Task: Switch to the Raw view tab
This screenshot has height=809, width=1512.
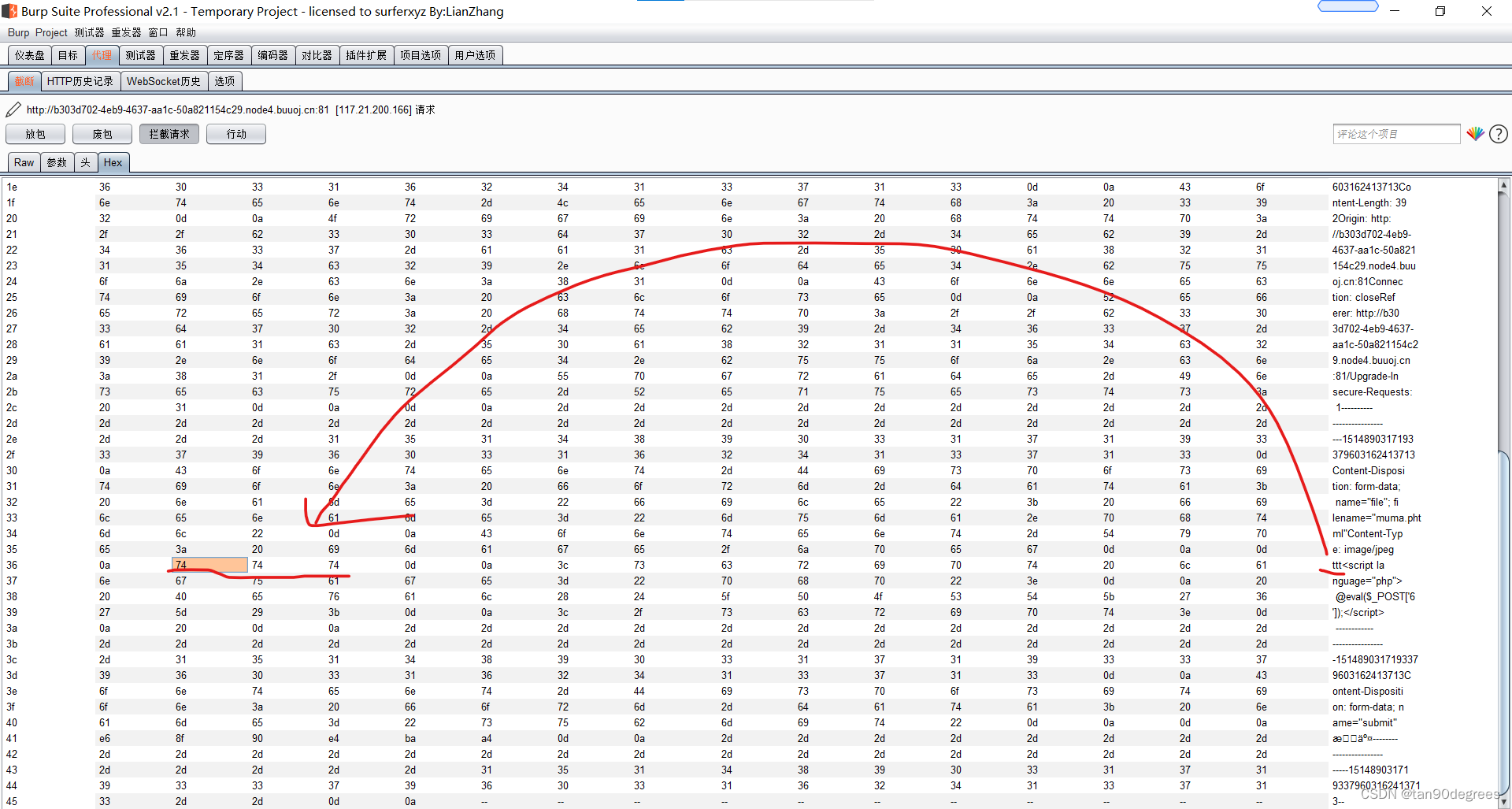Action: (24, 162)
